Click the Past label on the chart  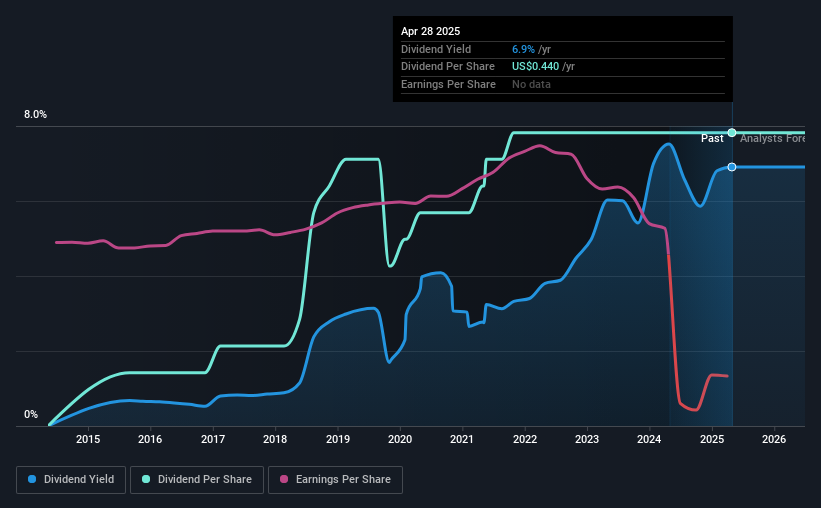pyautogui.click(x=712, y=138)
